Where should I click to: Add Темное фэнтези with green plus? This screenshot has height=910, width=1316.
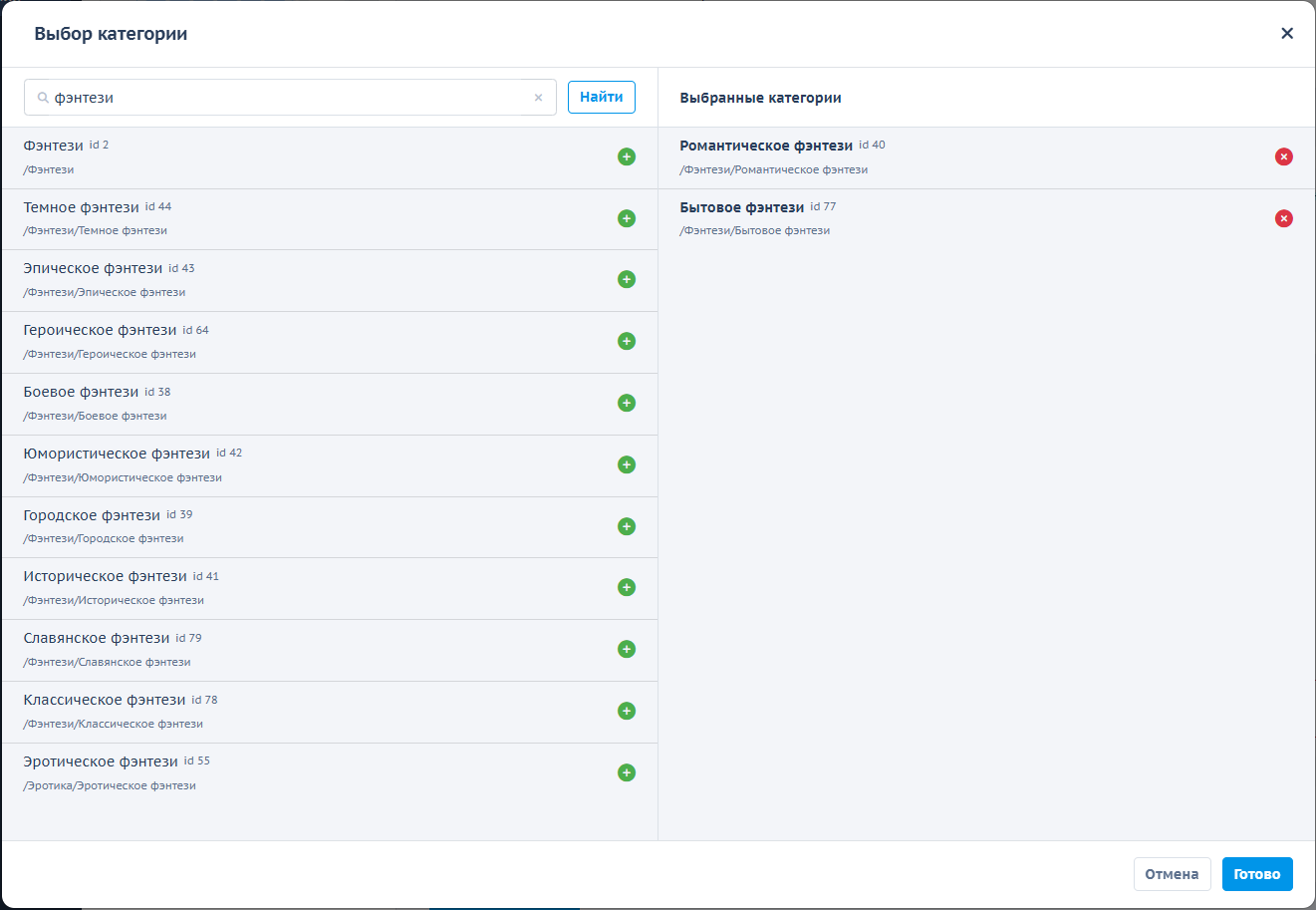[627, 218]
